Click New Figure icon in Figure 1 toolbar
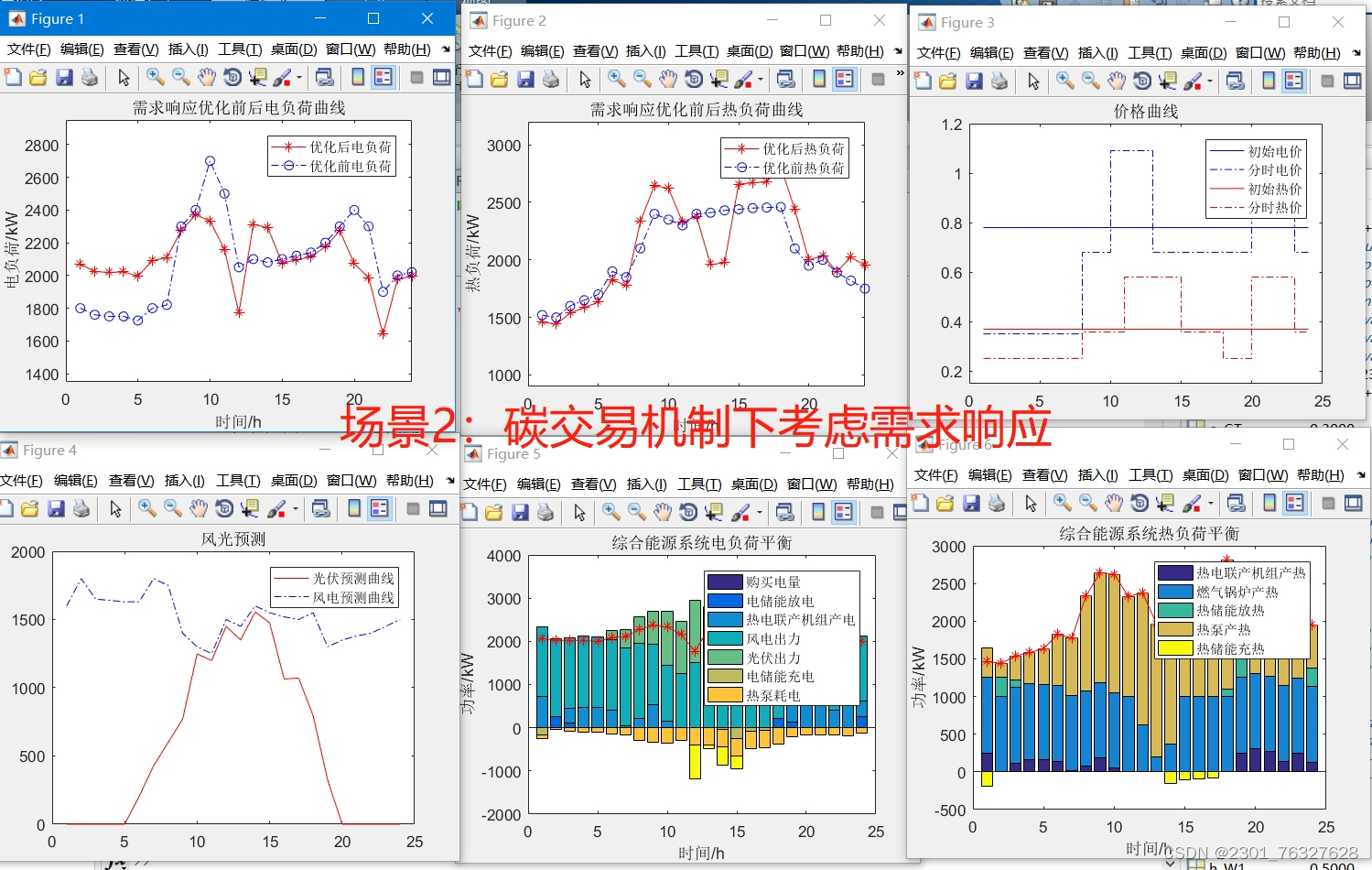The height and width of the screenshot is (870, 1372). click(x=13, y=78)
